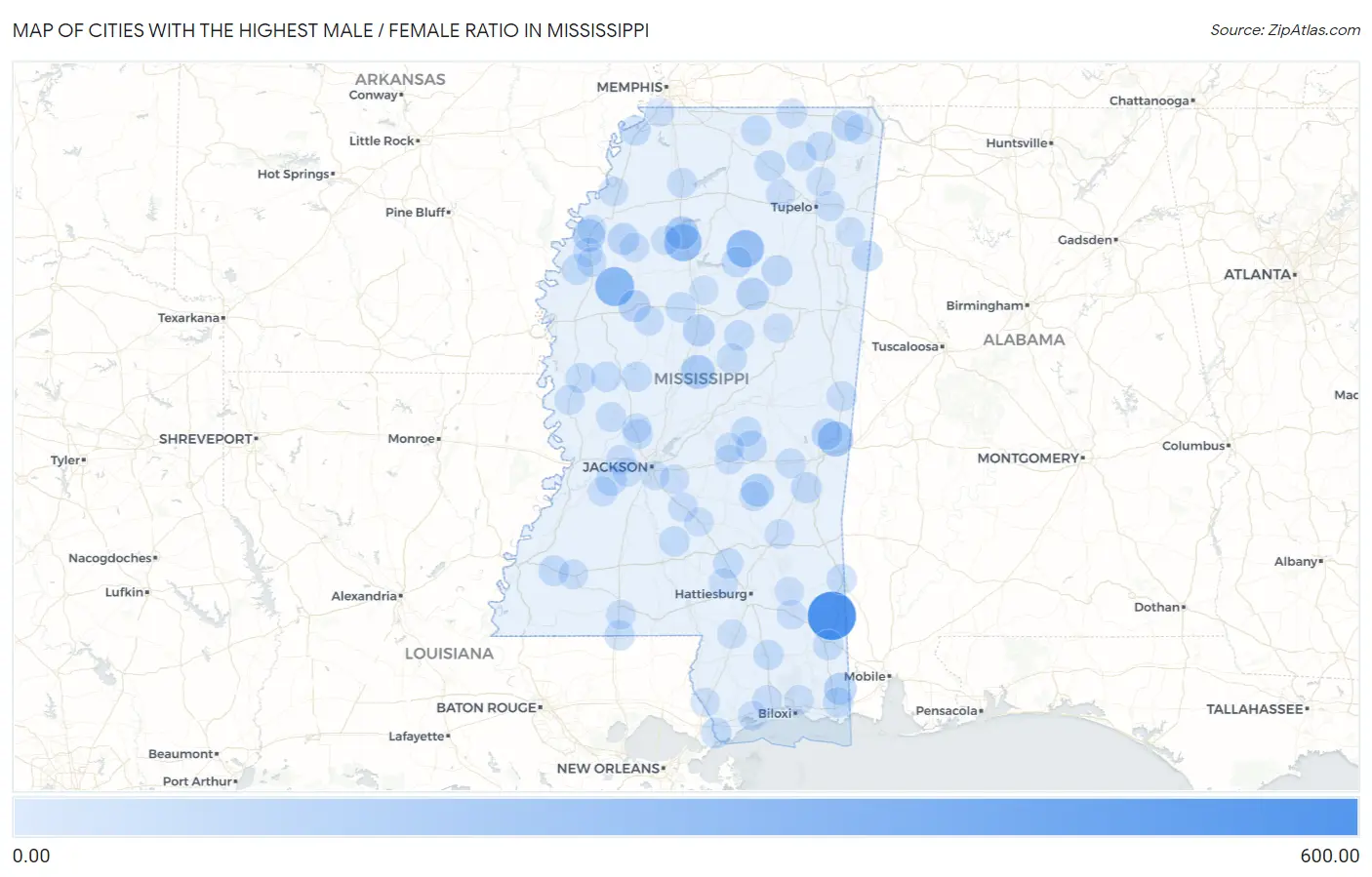Viewport: 1372px width, 877px height.
Task: Click the Lufkin city label
Action: (x=124, y=592)
